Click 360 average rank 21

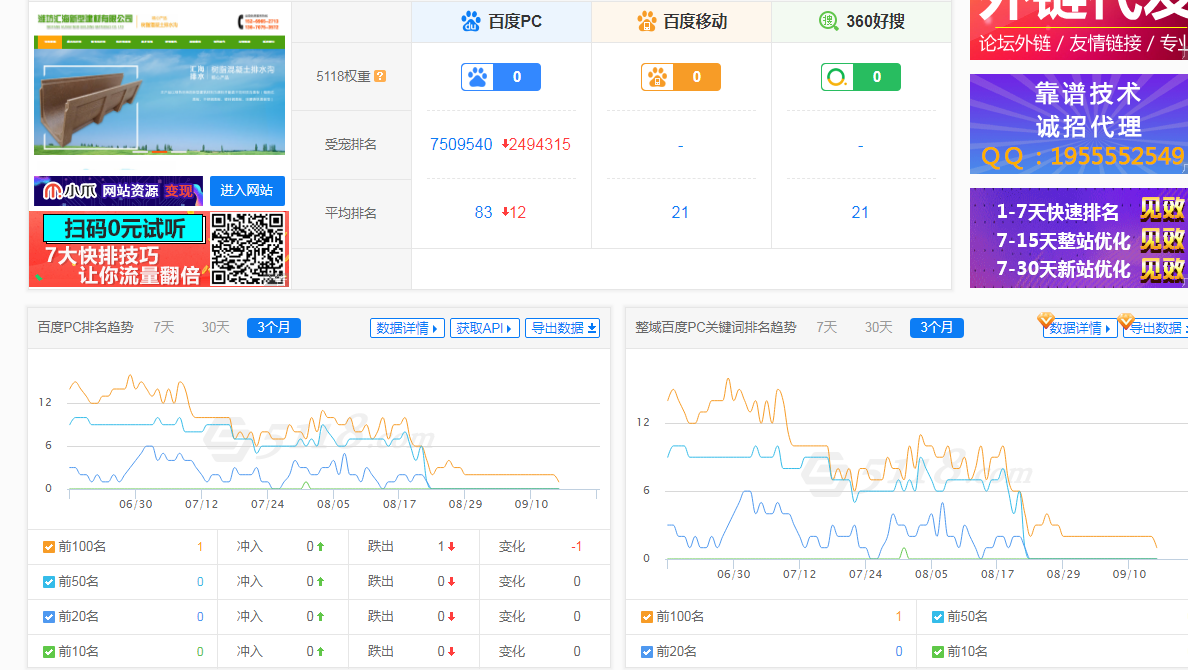(x=860, y=212)
